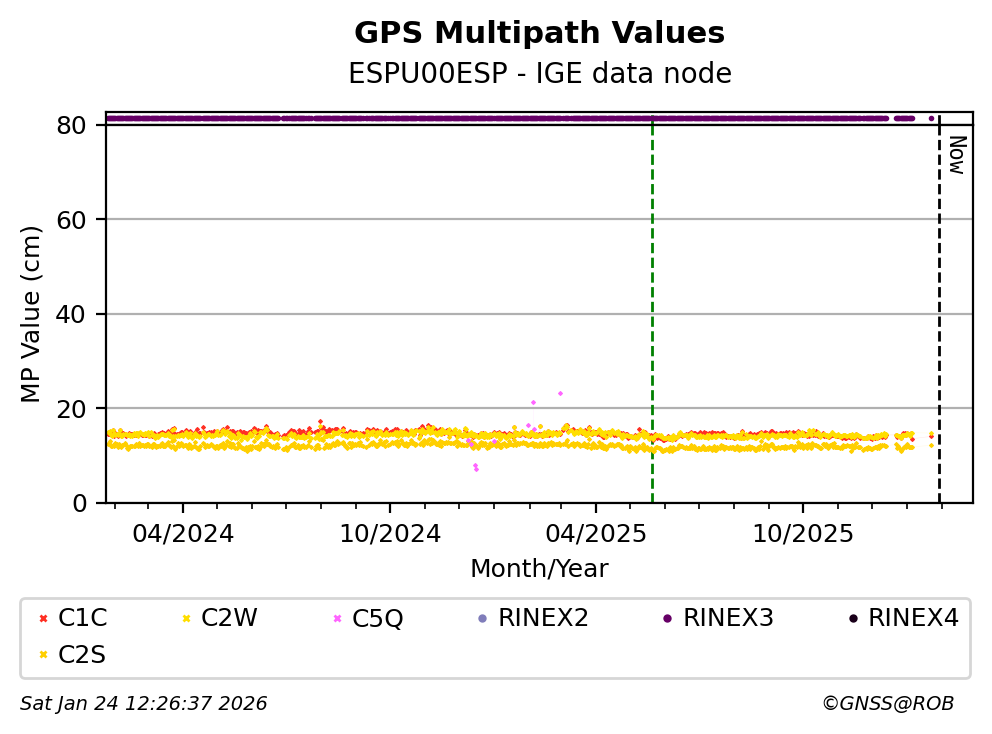This screenshot has height=734, width=992.
Task: Click the "GPS Multipath Values" chart title
Action: 539,33
